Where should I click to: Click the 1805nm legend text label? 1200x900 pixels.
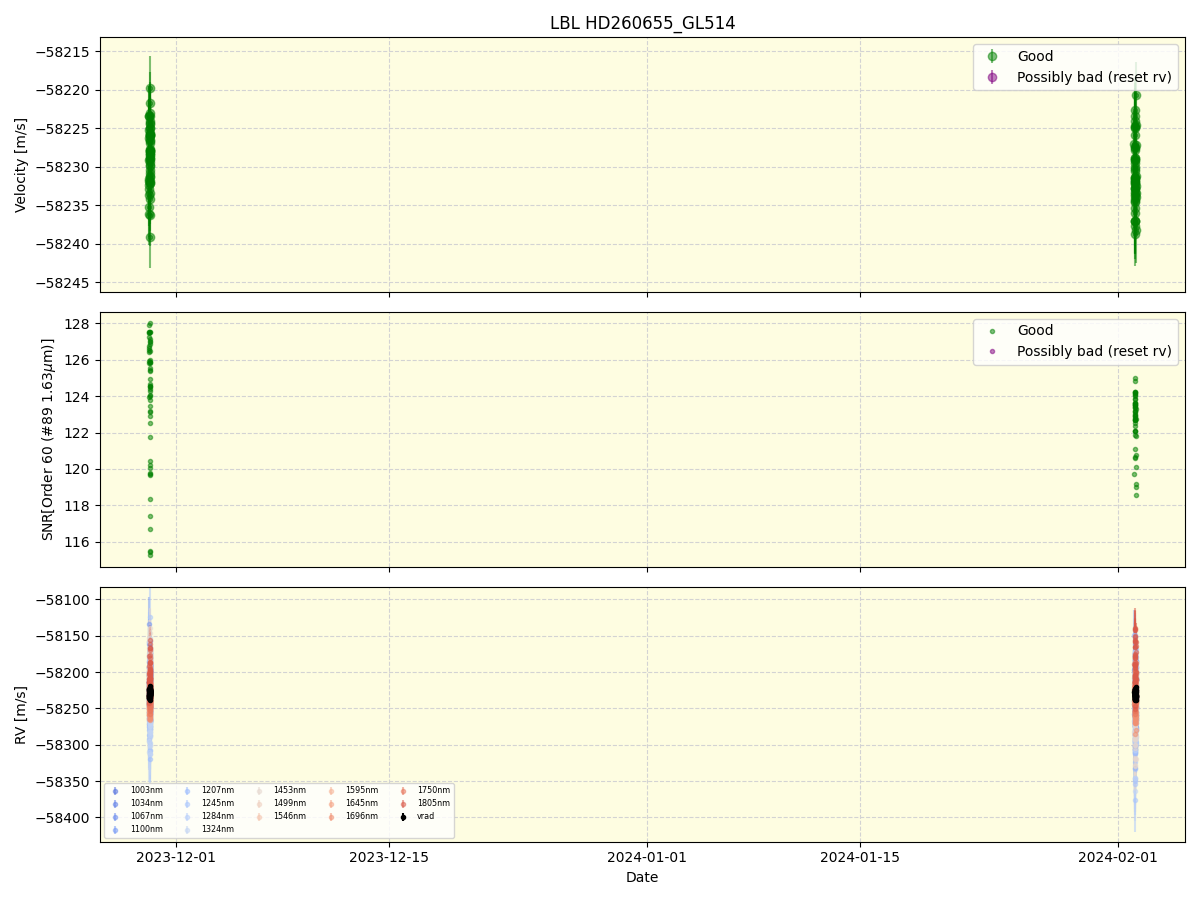[434, 804]
